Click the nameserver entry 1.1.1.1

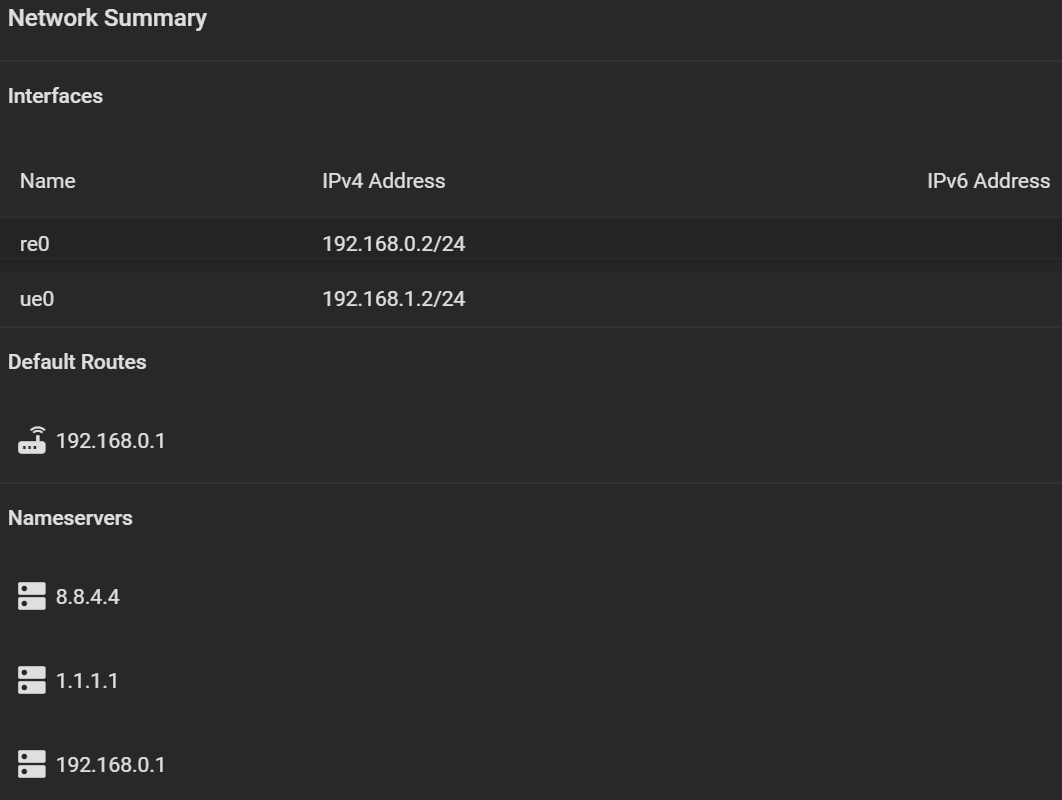[x=87, y=681]
